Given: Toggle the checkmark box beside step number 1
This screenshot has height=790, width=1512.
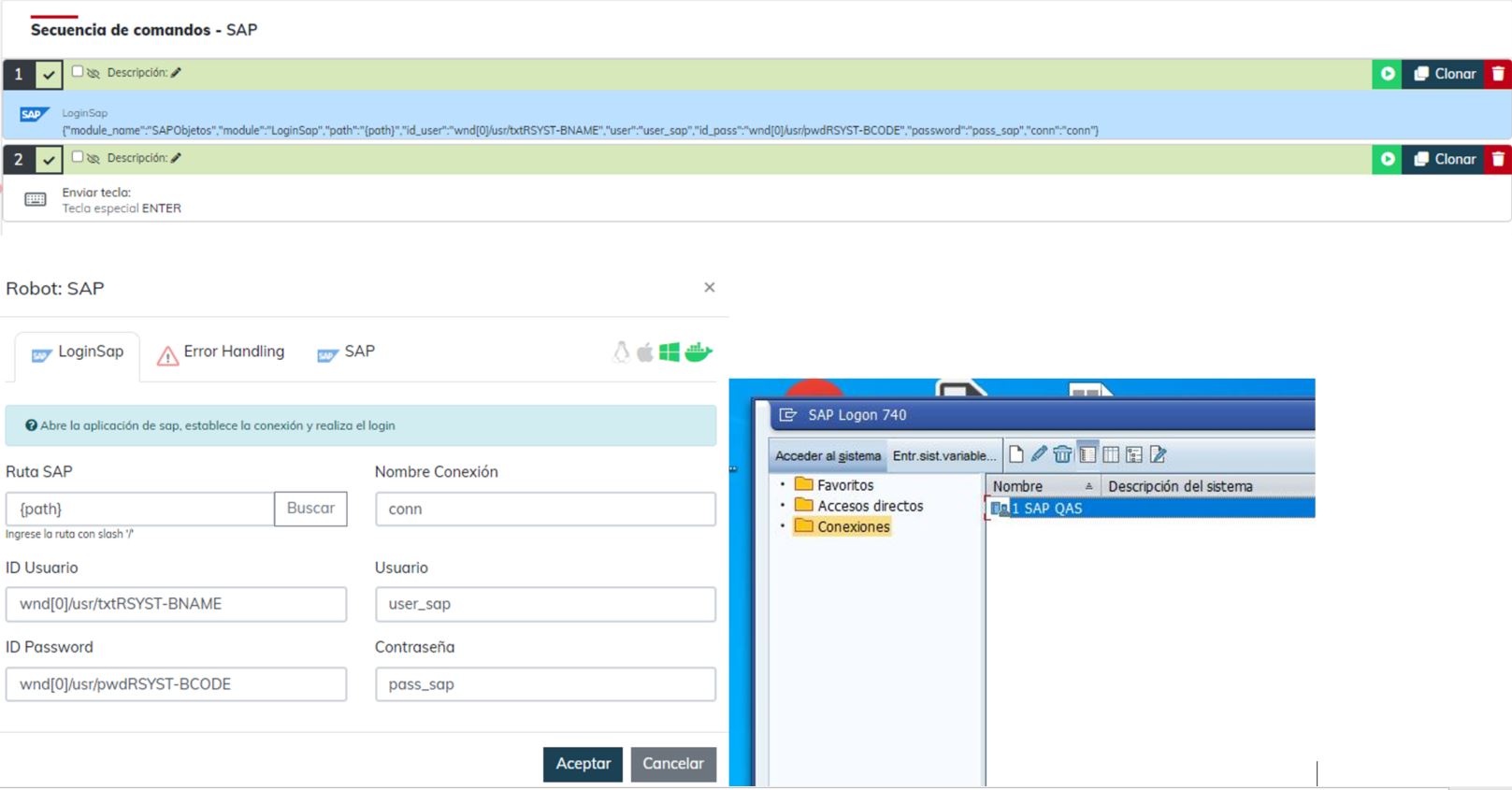Looking at the screenshot, I should coord(49,74).
